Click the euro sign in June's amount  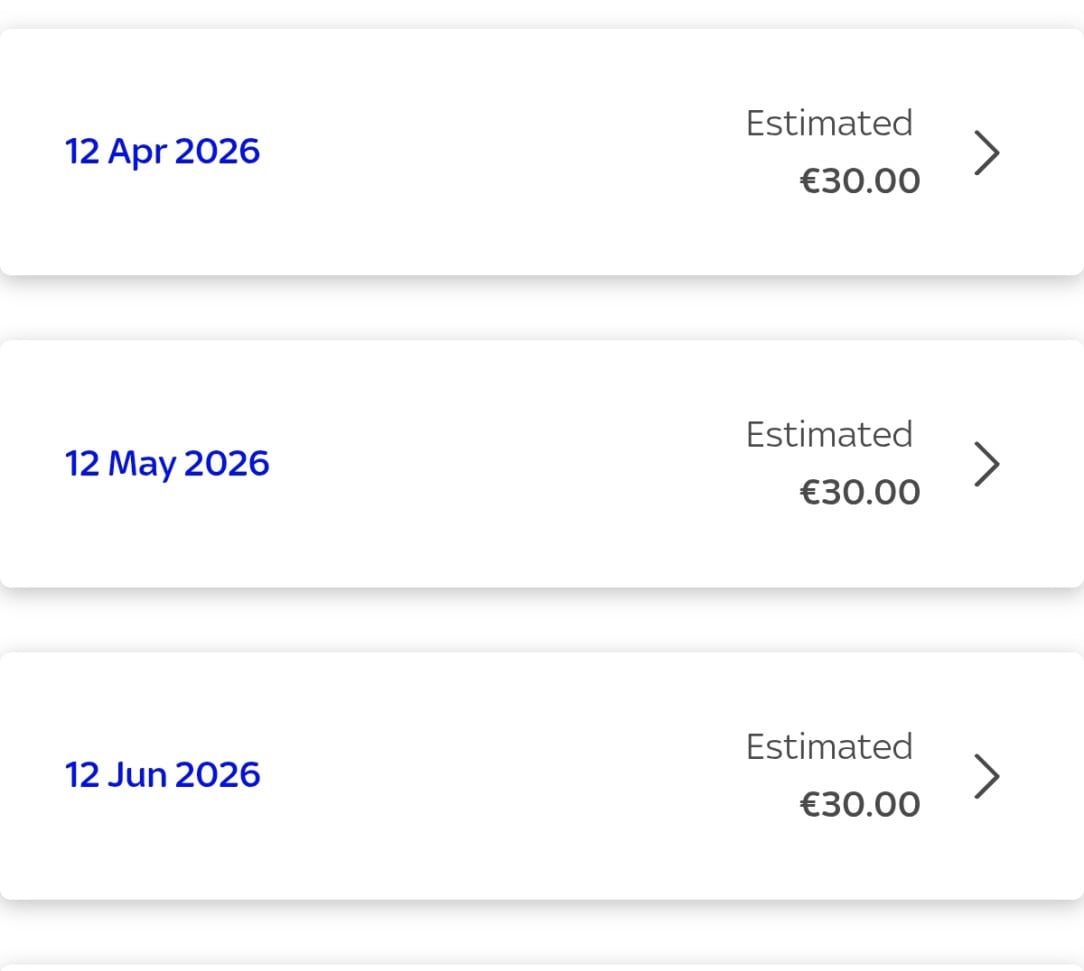(x=809, y=805)
